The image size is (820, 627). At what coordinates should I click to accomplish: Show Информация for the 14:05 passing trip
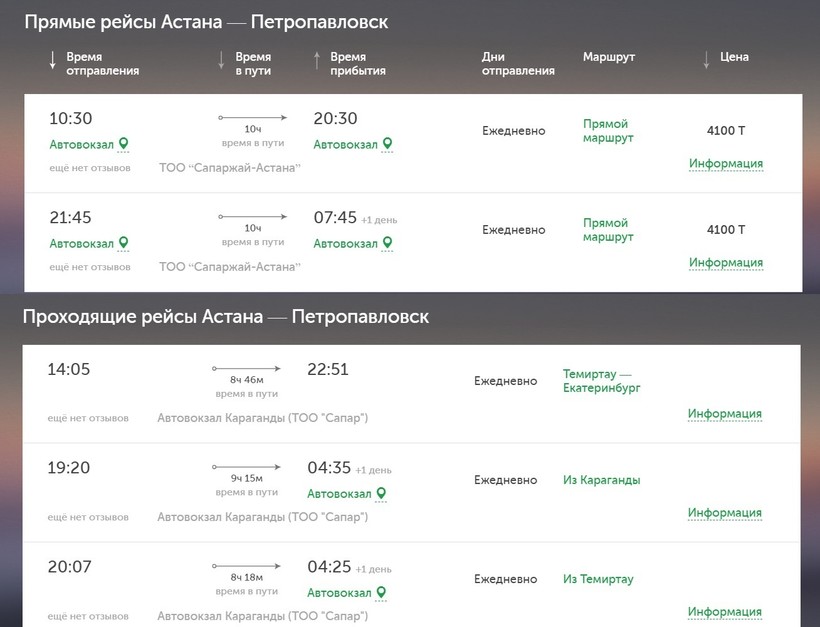(x=724, y=413)
